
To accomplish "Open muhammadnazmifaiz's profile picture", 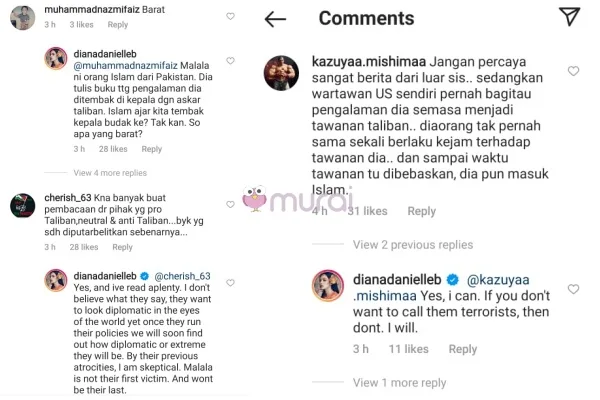I will tap(23, 17).
